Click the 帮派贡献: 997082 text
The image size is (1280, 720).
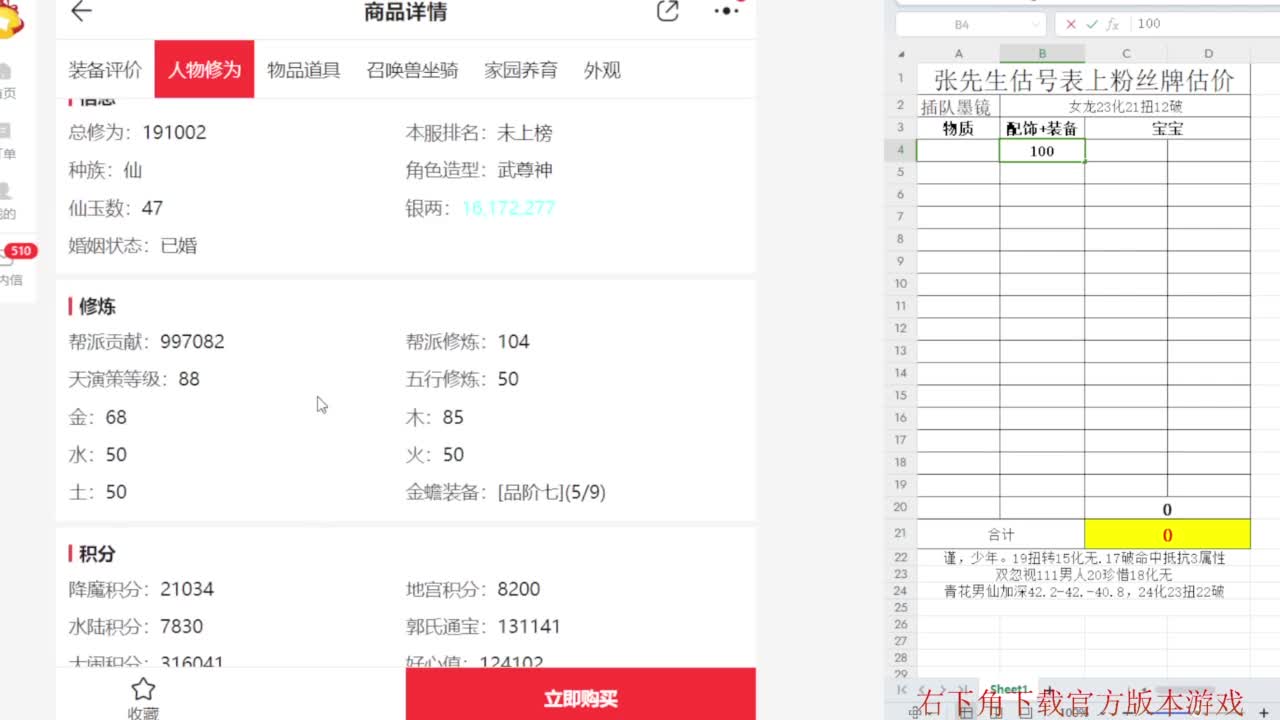146,341
